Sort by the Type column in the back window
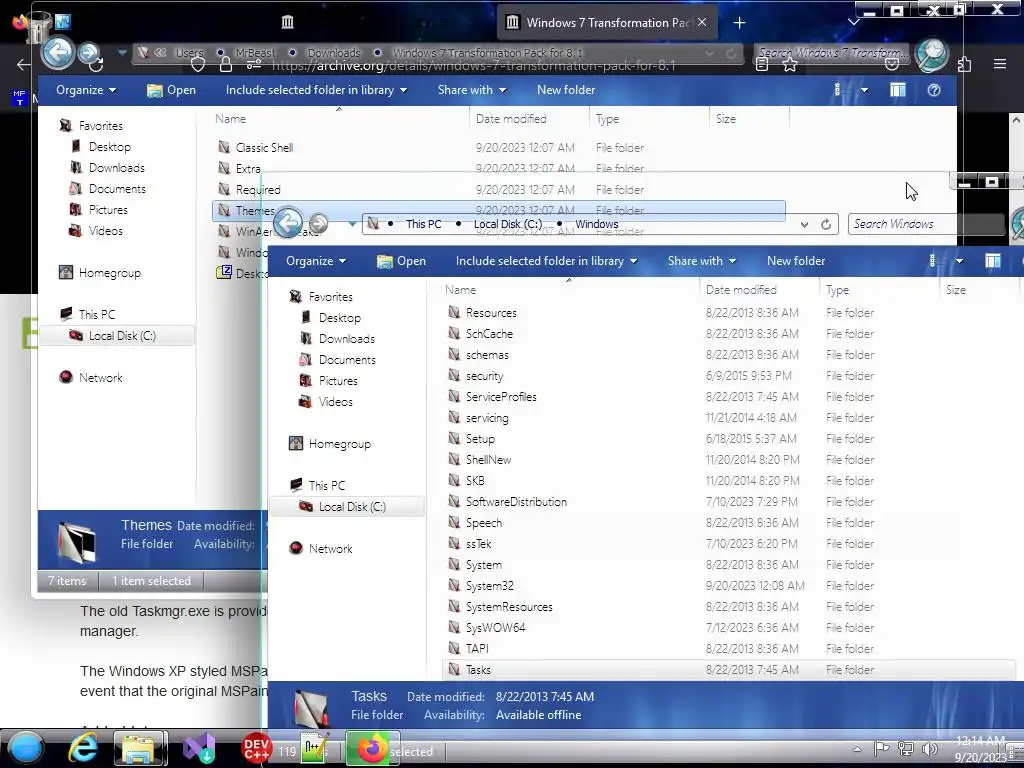The height and width of the screenshot is (768, 1024). pyautogui.click(x=607, y=119)
